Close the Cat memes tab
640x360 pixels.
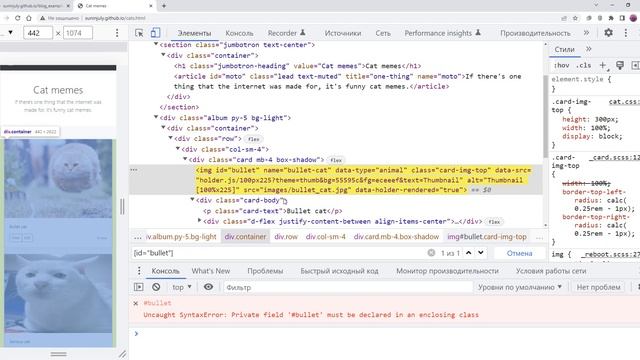151,6
